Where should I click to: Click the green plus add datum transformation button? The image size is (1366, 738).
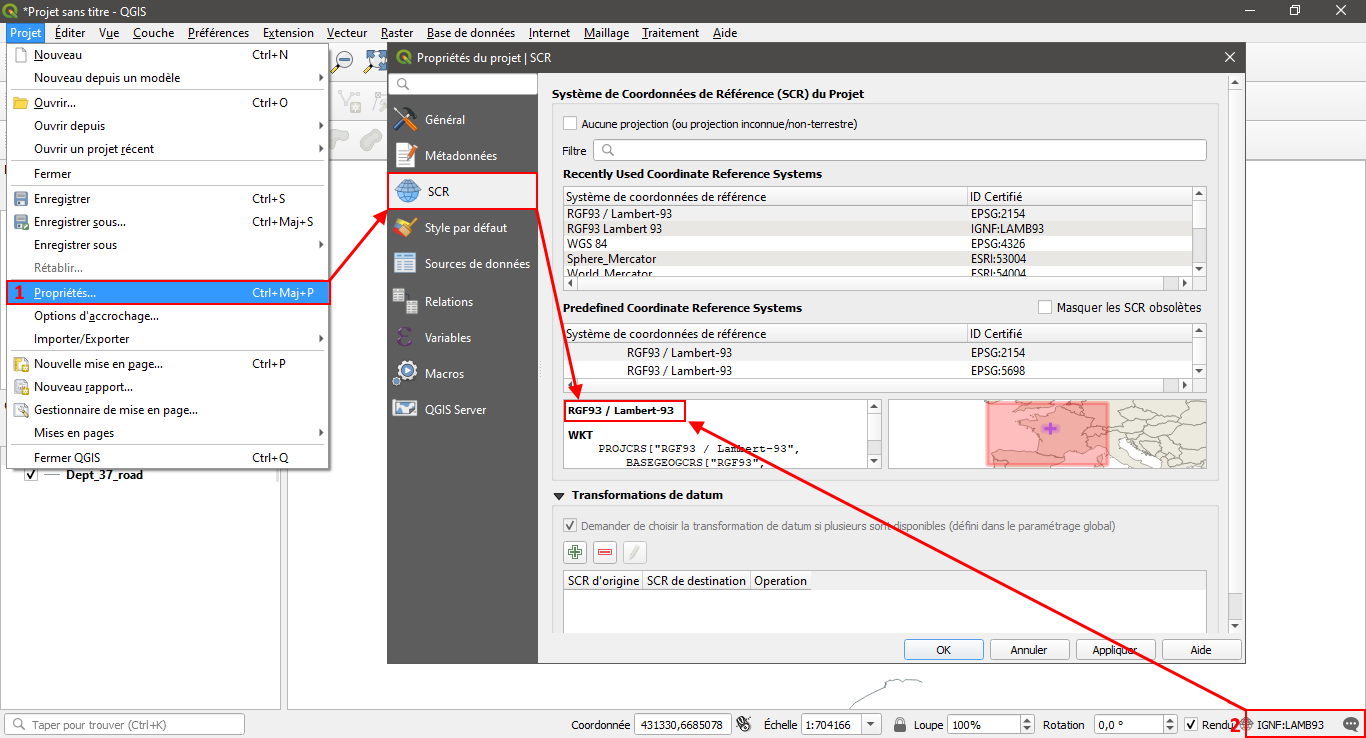575,552
